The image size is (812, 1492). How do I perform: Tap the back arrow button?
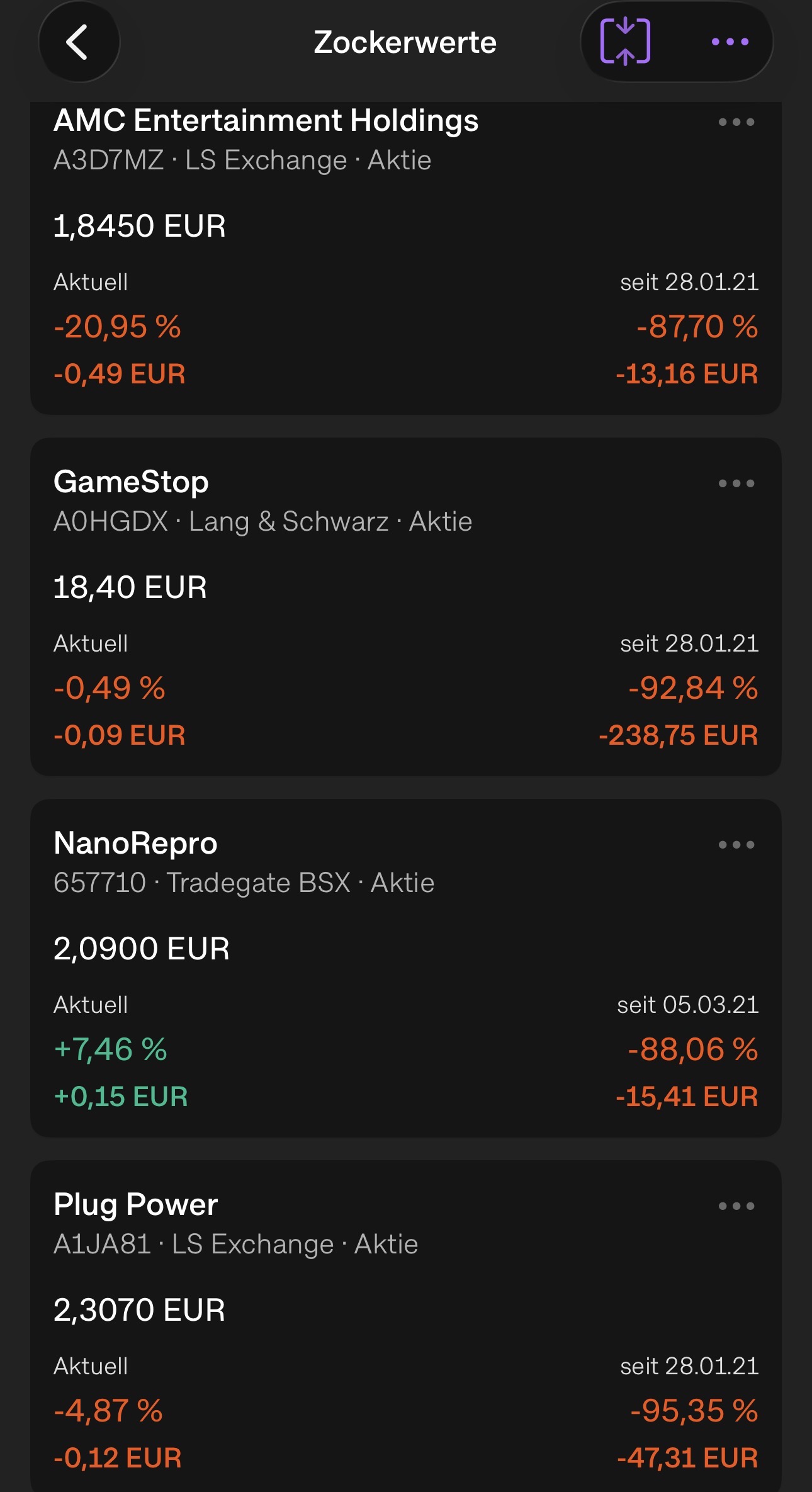coord(79,42)
